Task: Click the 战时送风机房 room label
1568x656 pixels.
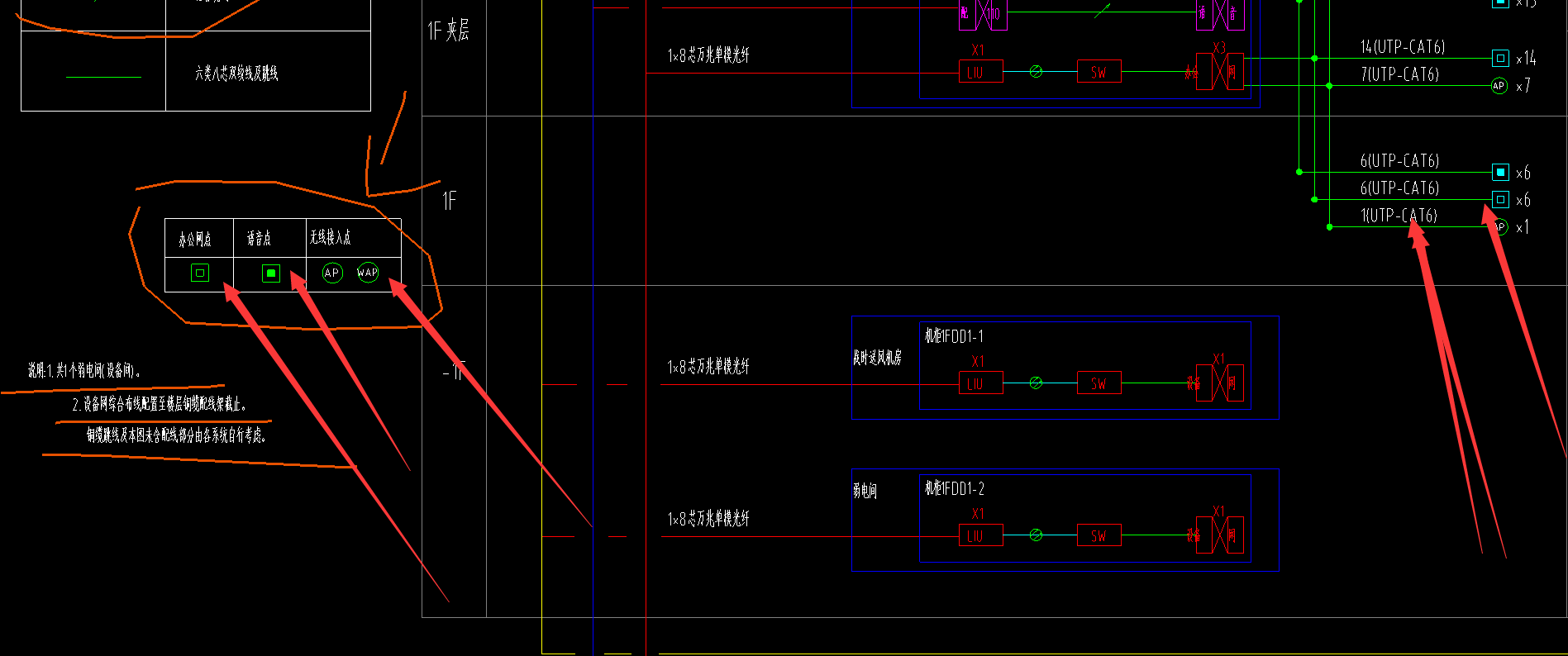Action: pyautogui.click(x=877, y=358)
